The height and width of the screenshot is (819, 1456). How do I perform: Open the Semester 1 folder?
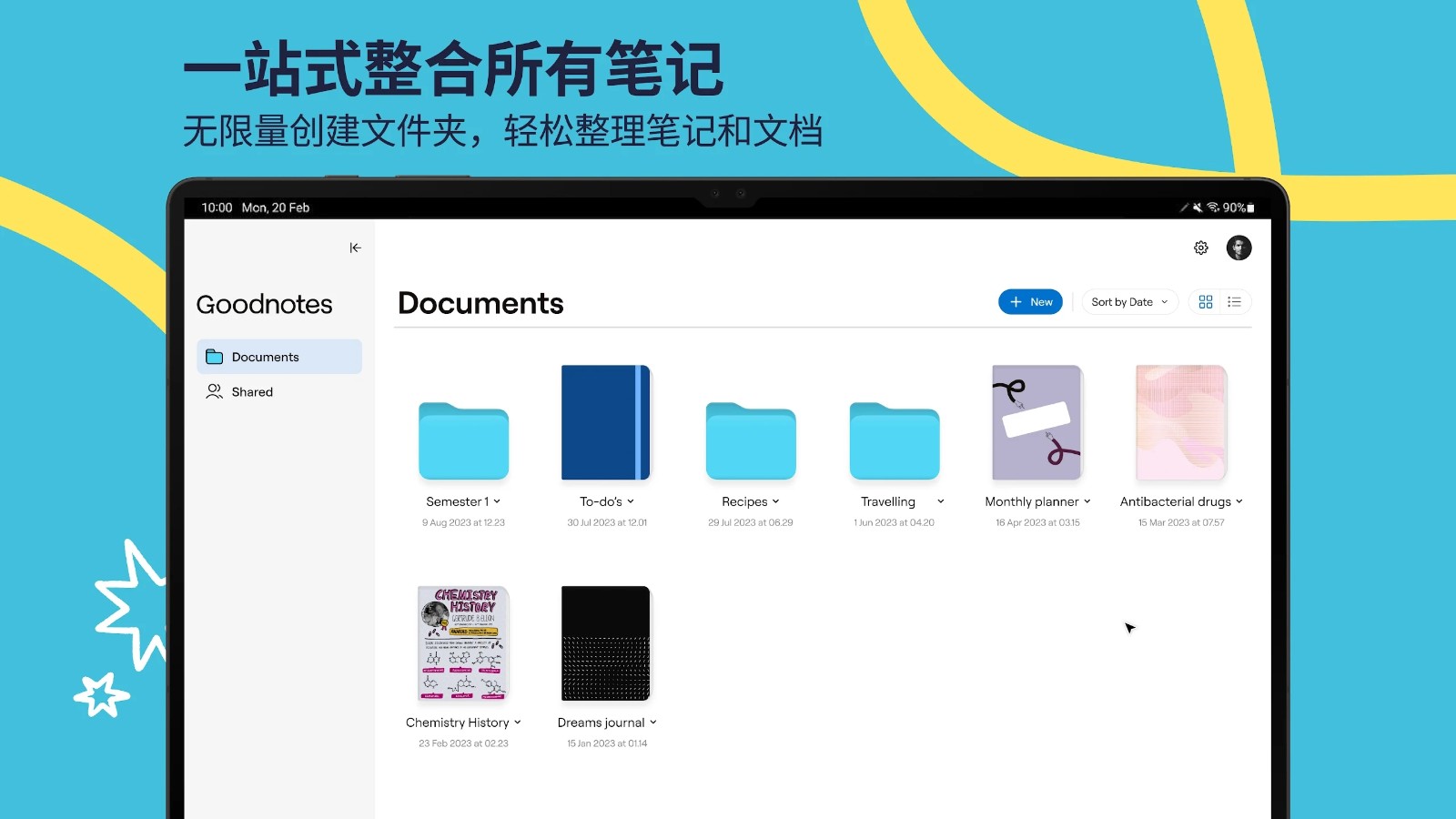(x=463, y=440)
